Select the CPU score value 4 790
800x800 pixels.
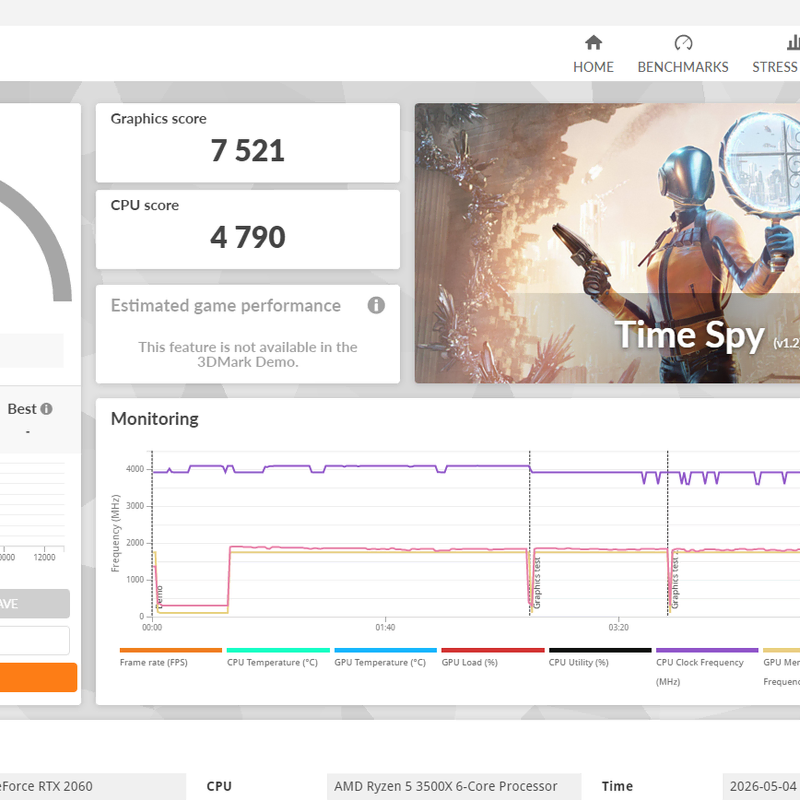[247, 237]
